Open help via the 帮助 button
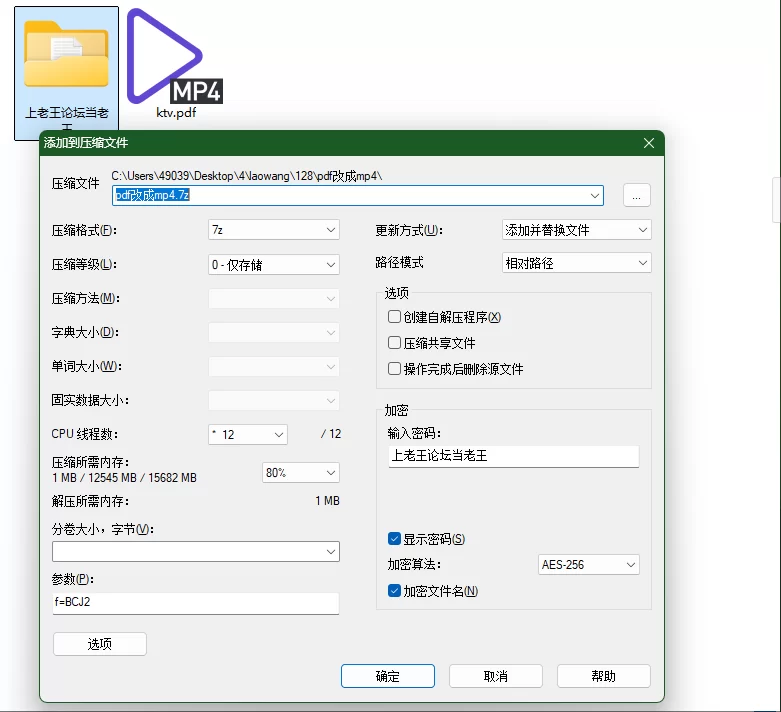This screenshot has height=712, width=781. tap(604, 676)
